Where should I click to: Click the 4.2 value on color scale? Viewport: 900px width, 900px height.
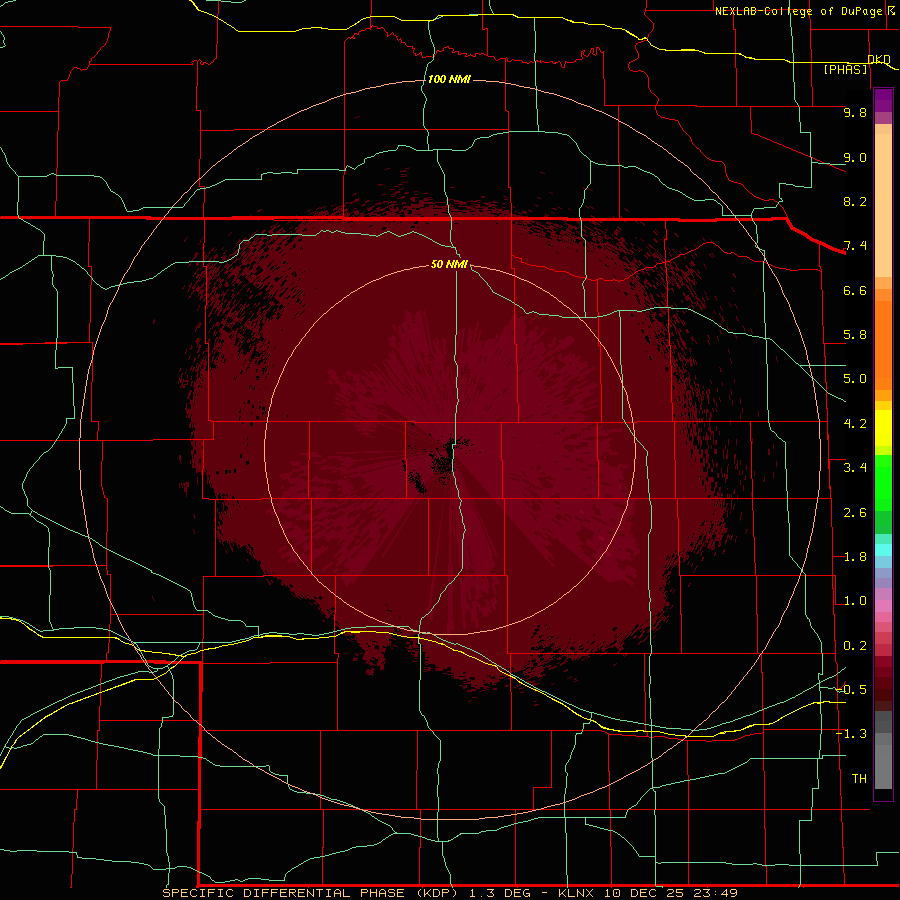coord(855,424)
